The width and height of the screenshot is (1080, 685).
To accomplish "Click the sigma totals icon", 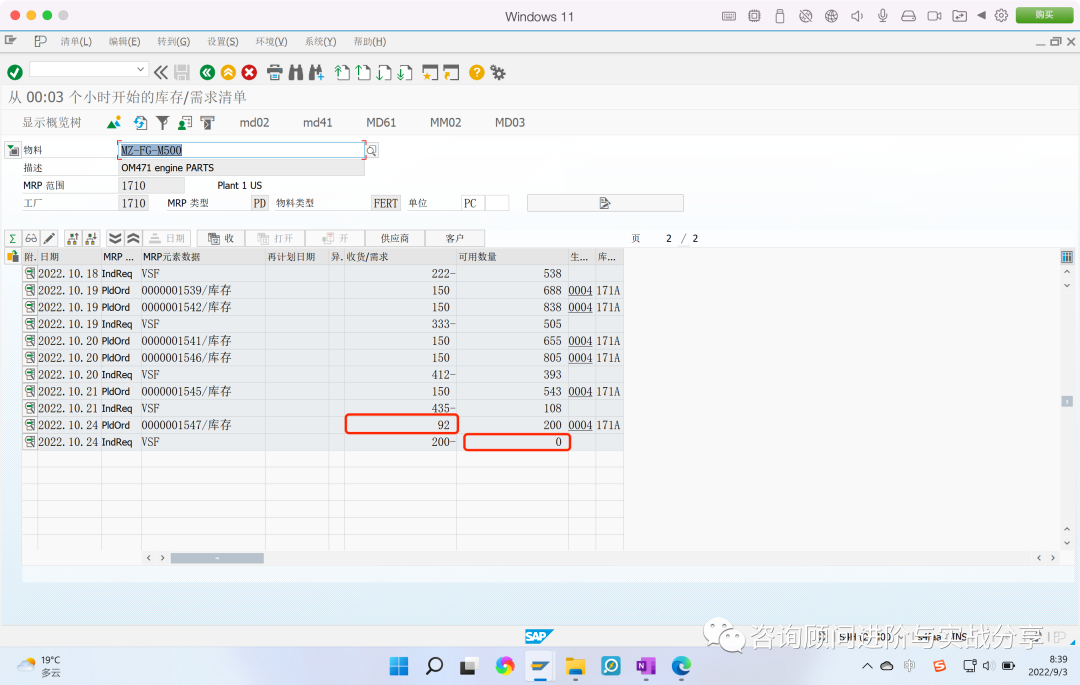I will coord(12,238).
